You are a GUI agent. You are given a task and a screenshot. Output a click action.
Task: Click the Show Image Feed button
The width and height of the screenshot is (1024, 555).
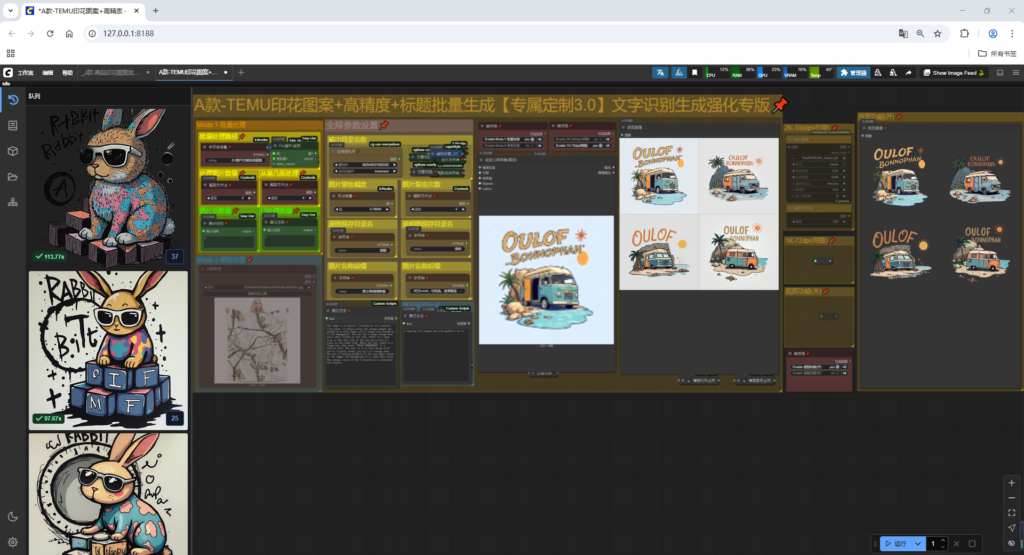tap(953, 73)
